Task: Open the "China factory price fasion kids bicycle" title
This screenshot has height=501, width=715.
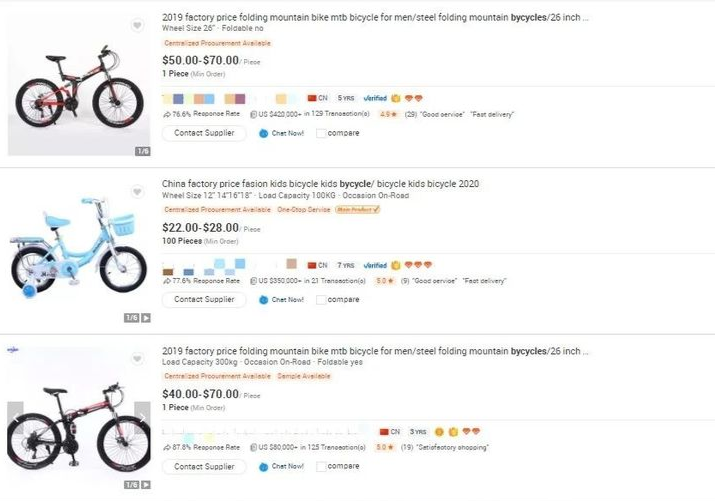Action: tap(320, 184)
